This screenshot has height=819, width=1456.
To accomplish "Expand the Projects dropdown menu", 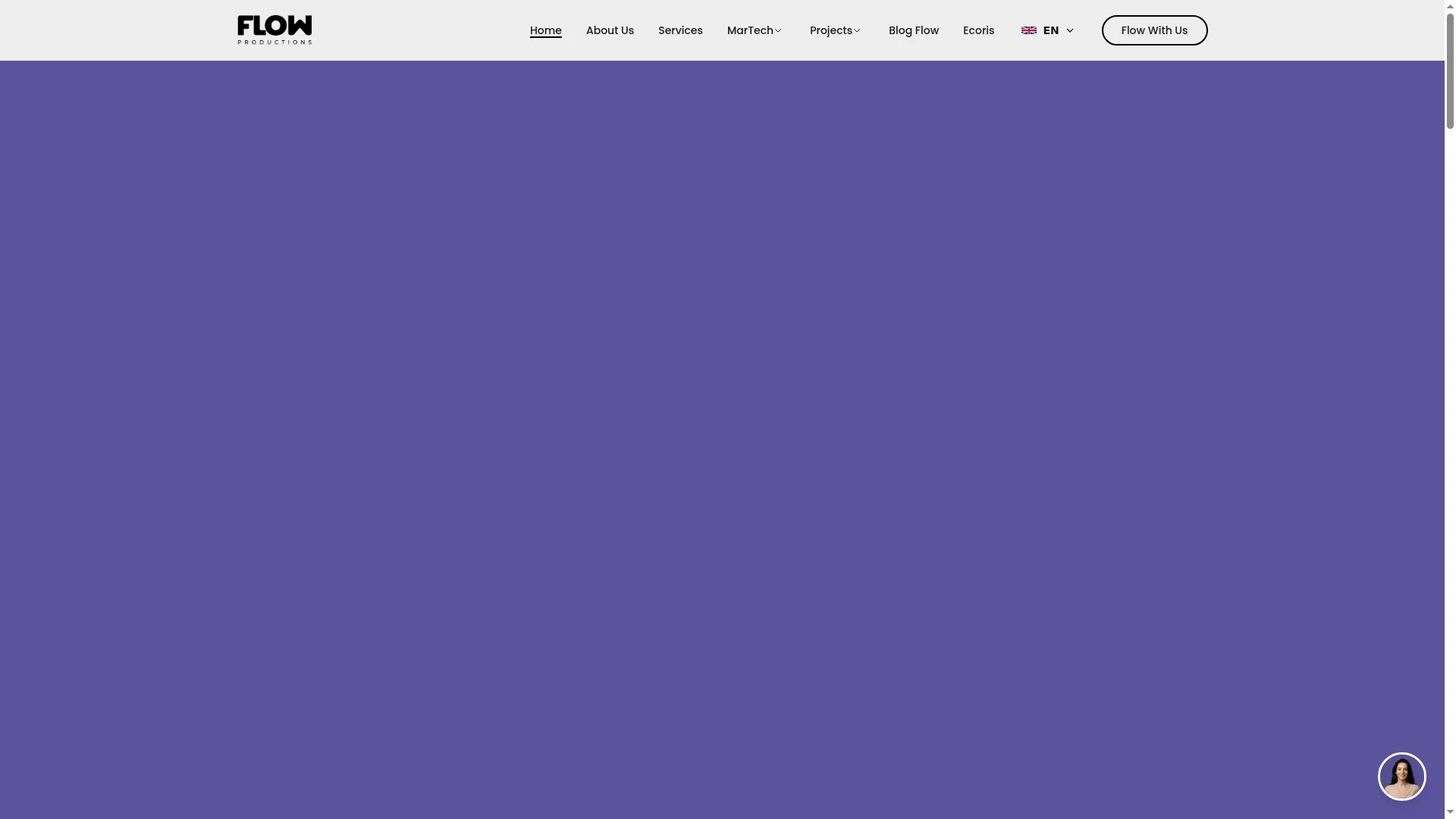I will [836, 30].
